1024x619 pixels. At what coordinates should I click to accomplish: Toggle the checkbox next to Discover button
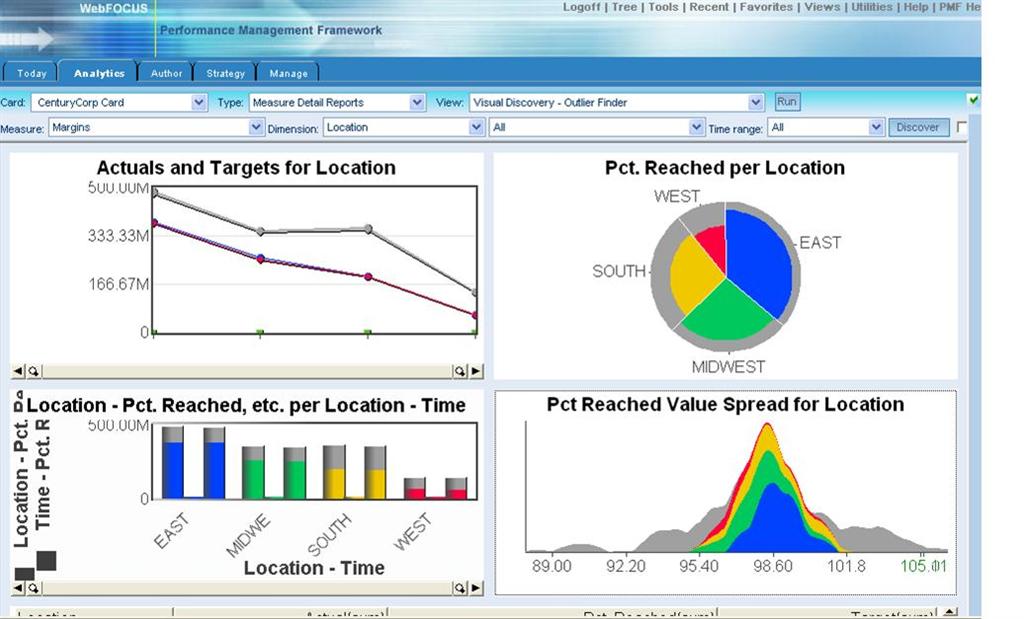tap(962, 127)
